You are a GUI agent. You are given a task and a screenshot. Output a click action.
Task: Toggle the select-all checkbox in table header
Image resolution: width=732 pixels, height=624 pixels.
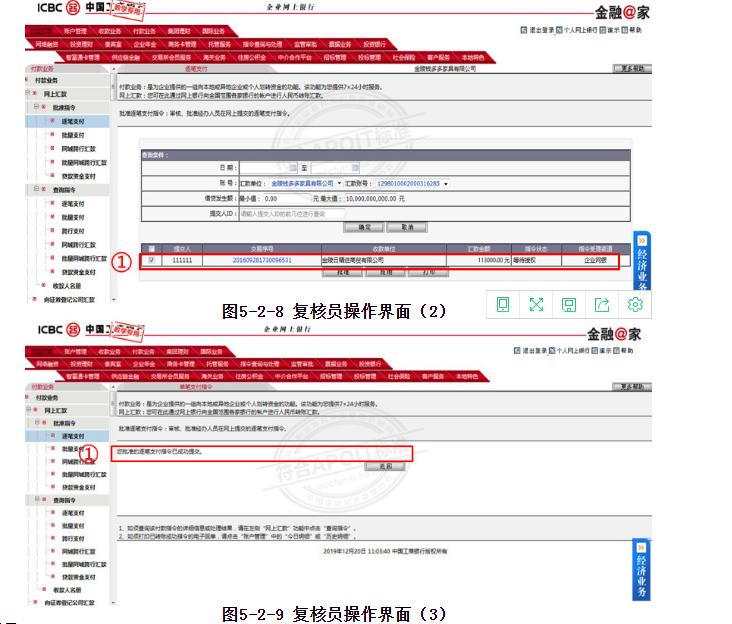[x=152, y=249]
